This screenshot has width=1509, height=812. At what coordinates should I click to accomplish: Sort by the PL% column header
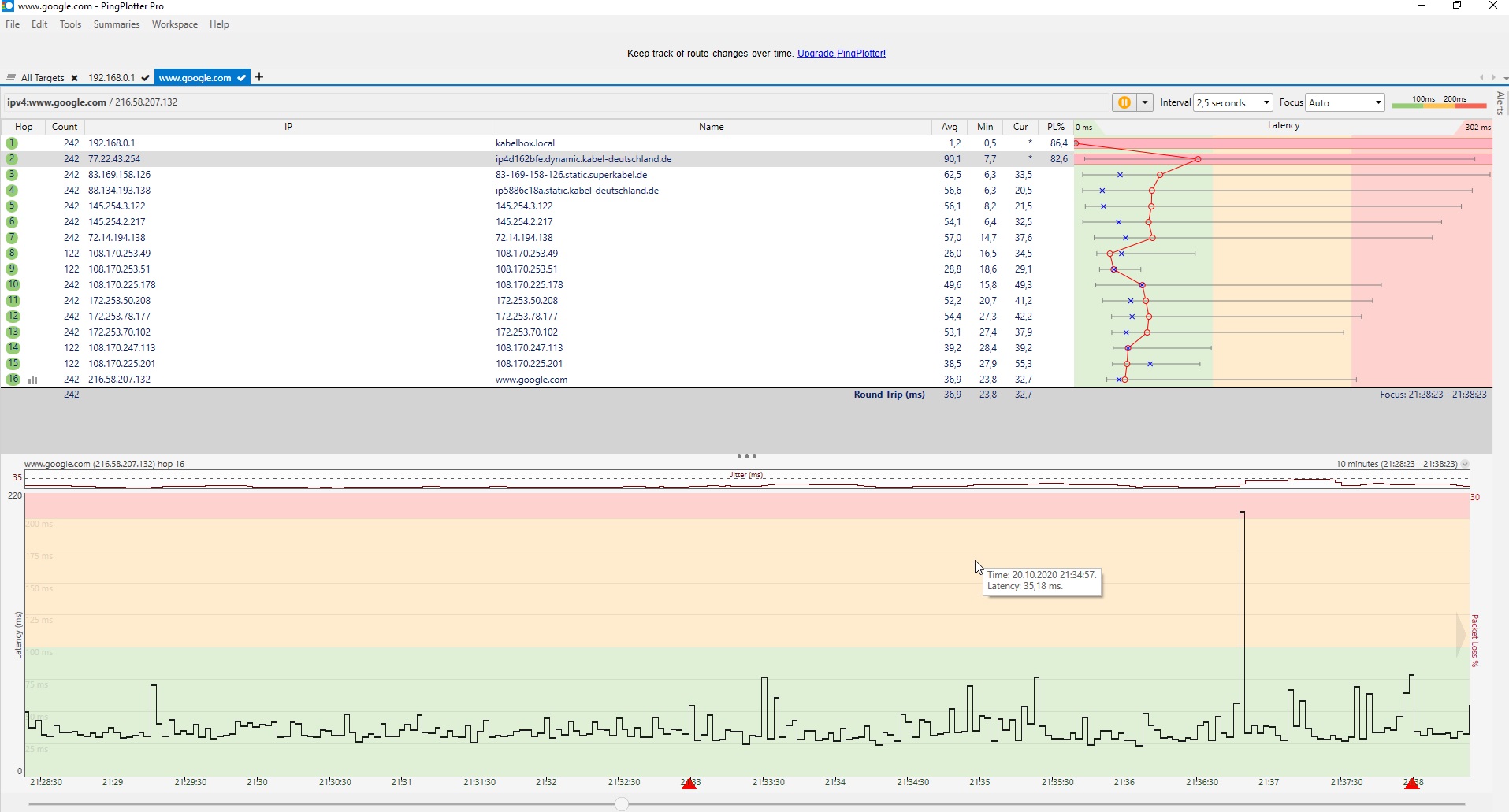pos(1056,127)
